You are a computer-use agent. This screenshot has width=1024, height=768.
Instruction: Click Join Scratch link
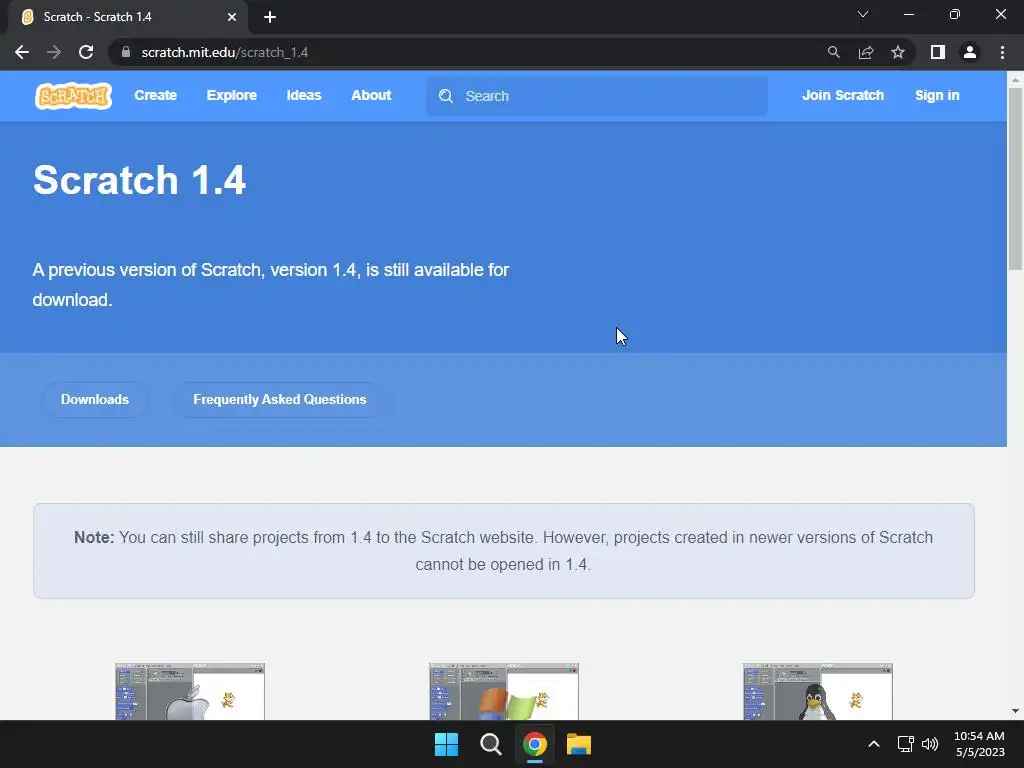(x=842, y=95)
